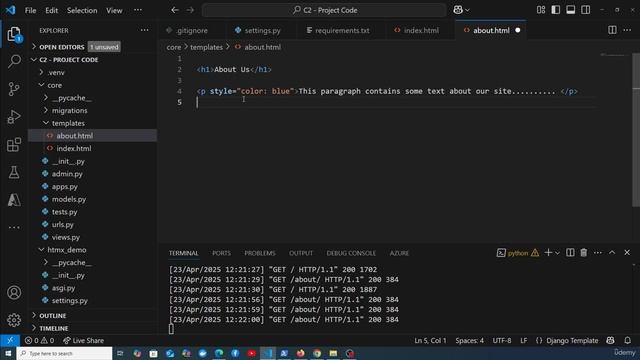Expand the Outline section

tap(34, 316)
